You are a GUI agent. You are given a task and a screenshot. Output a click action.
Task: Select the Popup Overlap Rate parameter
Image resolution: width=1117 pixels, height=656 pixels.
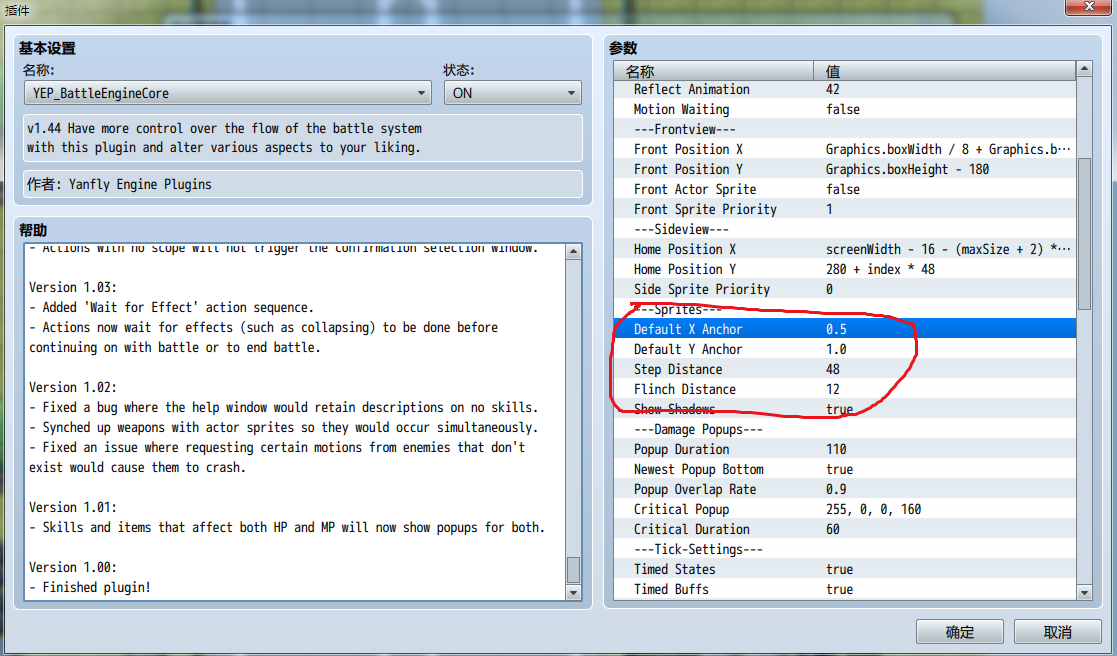click(845, 489)
